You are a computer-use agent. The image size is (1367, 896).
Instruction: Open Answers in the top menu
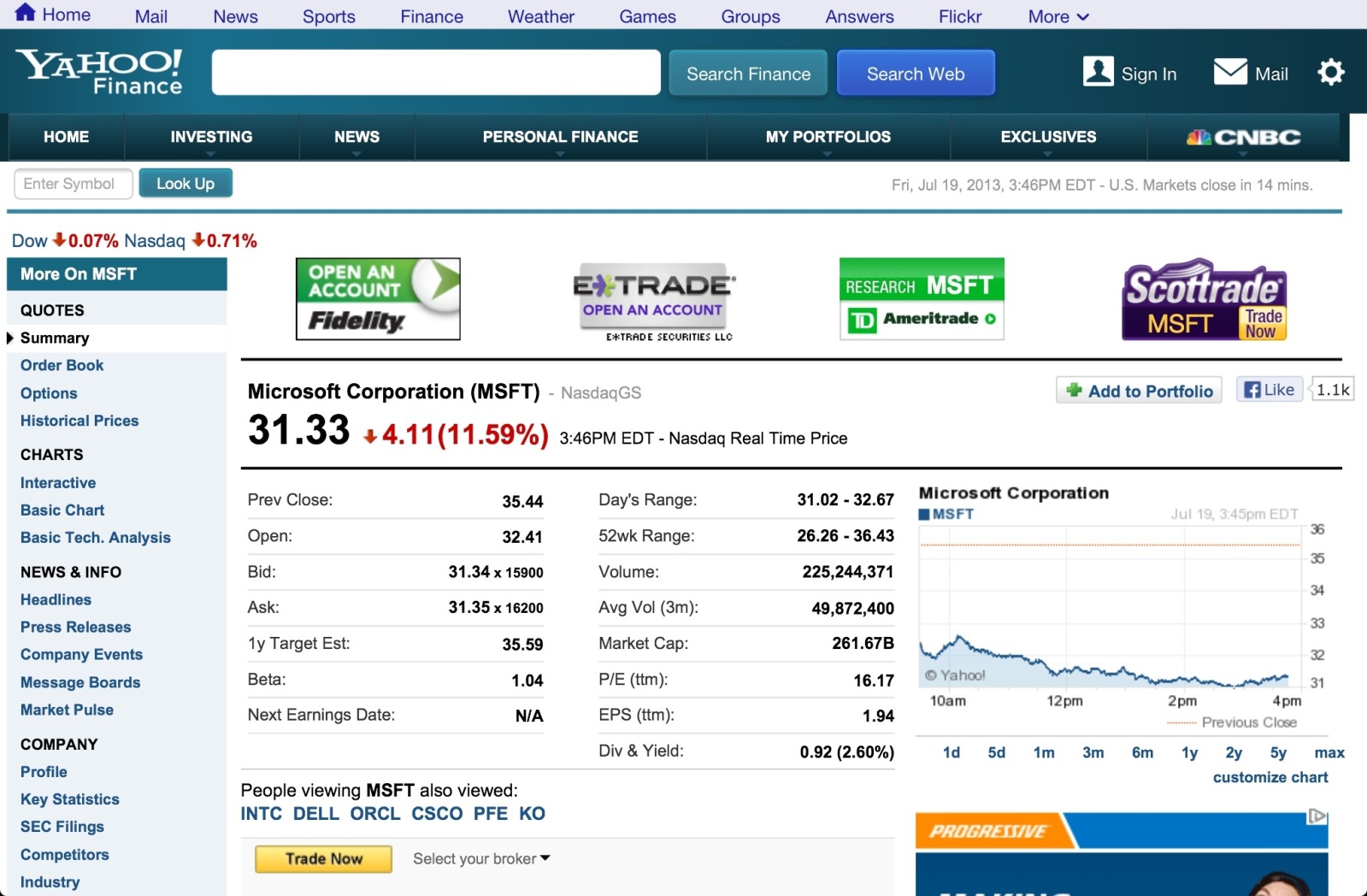click(859, 16)
